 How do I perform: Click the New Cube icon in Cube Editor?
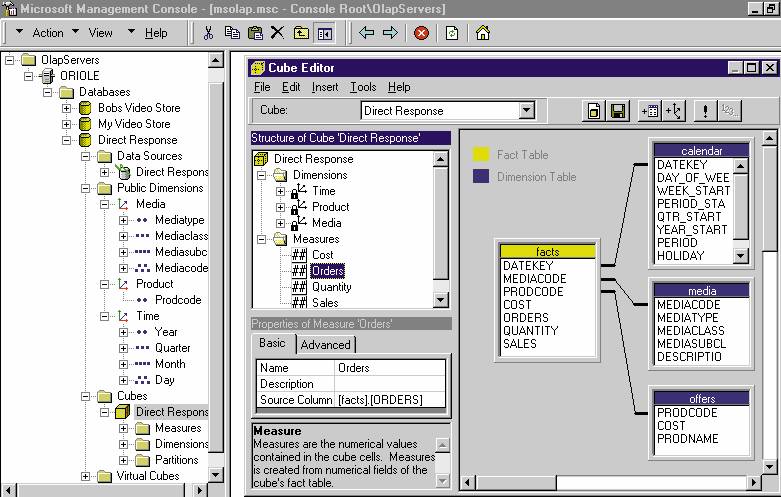(594, 111)
